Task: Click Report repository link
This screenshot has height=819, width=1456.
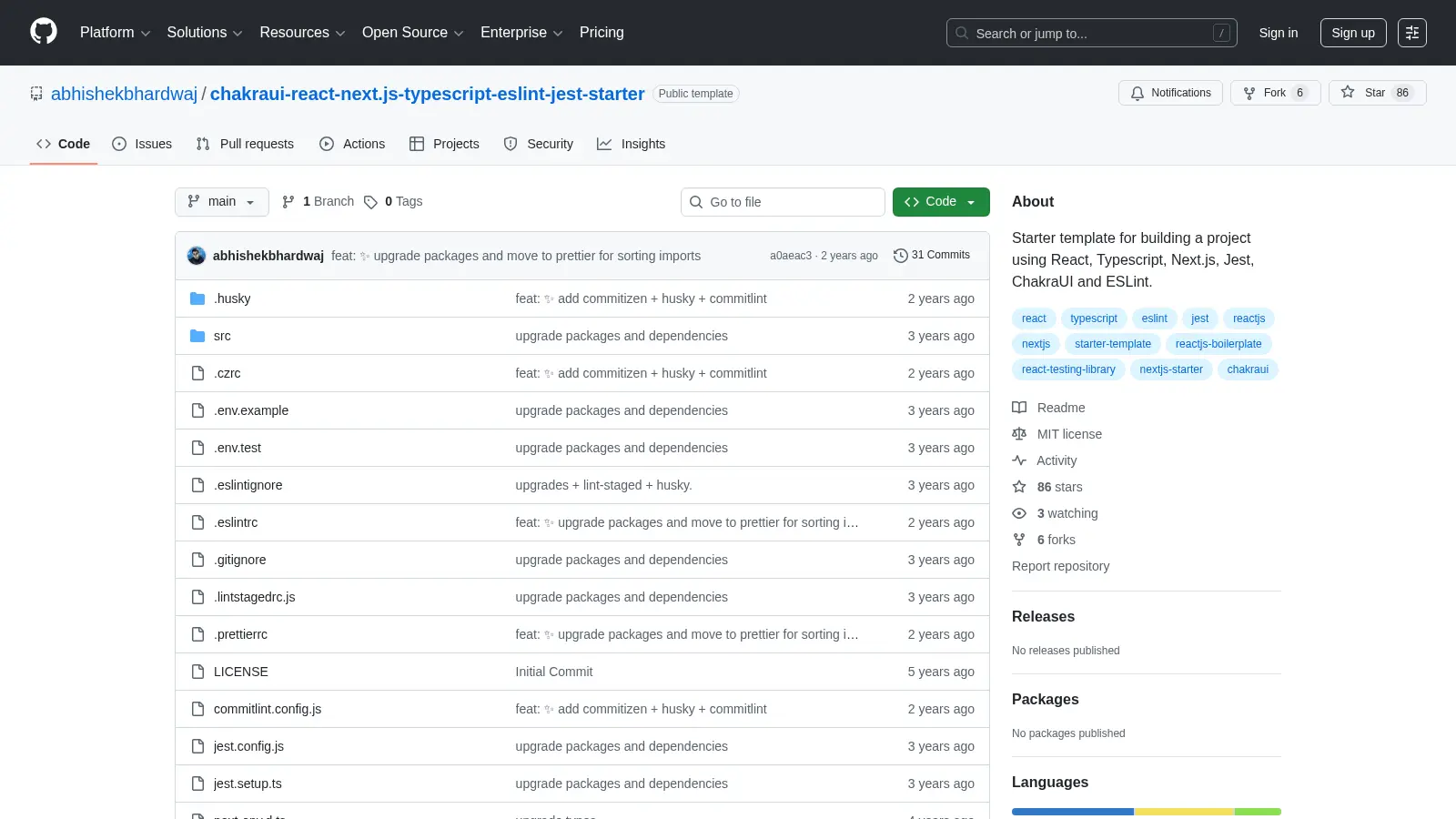Action: point(1060,566)
